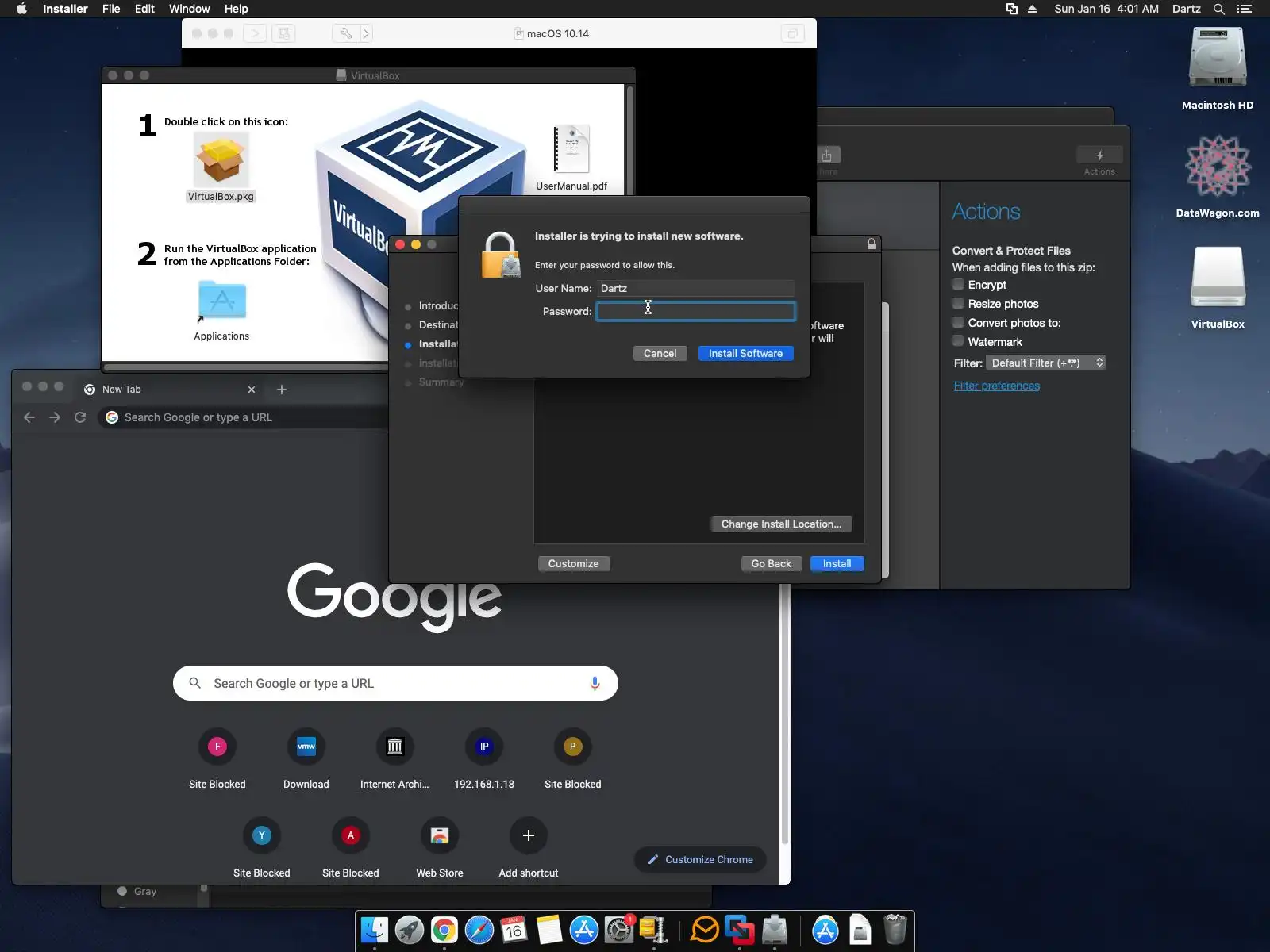
Task: Enable the Watermark checkbox
Action: 958,341
